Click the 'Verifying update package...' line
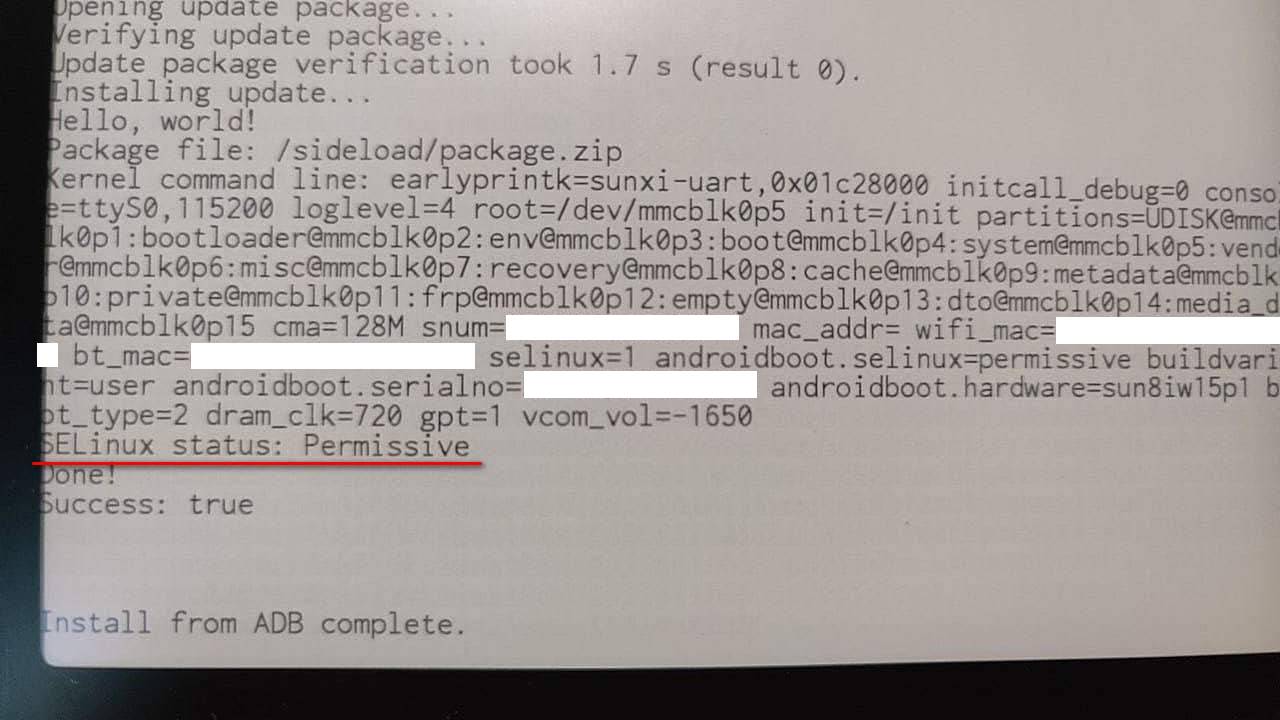The height and width of the screenshot is (720, 1280). (x=270, y=37)
